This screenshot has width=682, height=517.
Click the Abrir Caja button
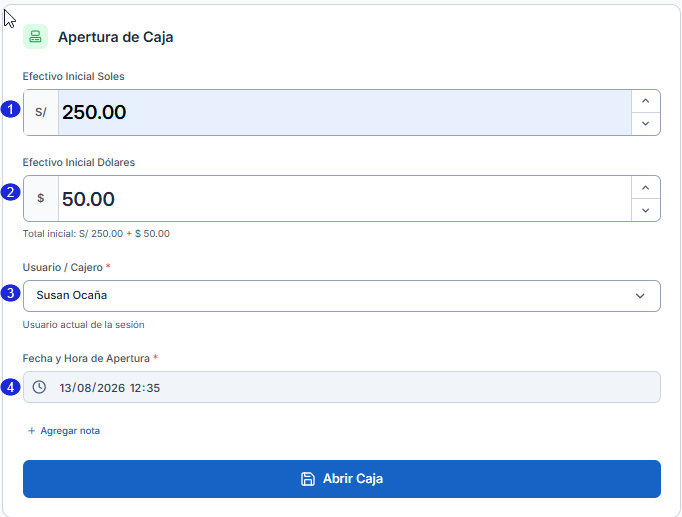coord(342,479)
